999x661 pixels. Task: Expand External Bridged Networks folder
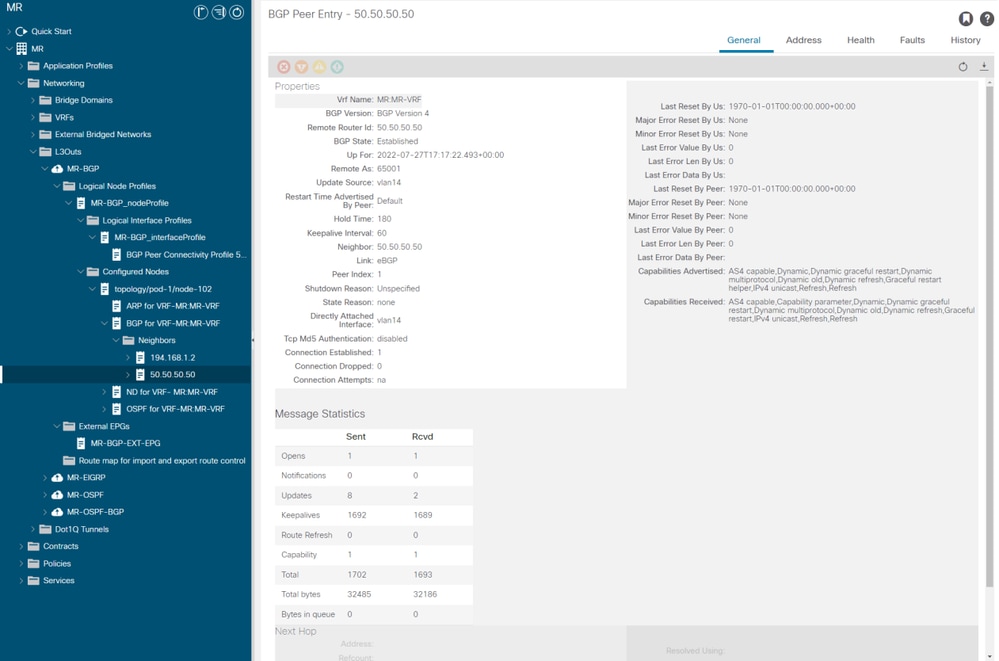(x=33, y=134)
